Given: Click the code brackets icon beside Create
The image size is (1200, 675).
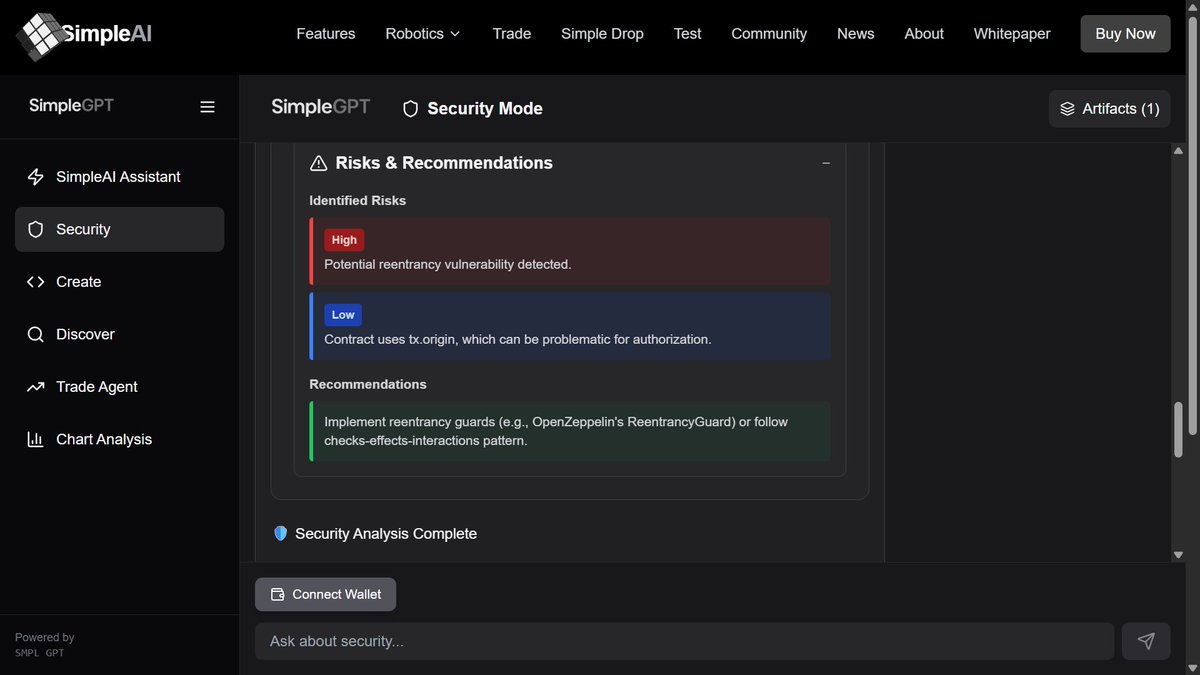Looking at the screenshot, I should coord(36,282).
